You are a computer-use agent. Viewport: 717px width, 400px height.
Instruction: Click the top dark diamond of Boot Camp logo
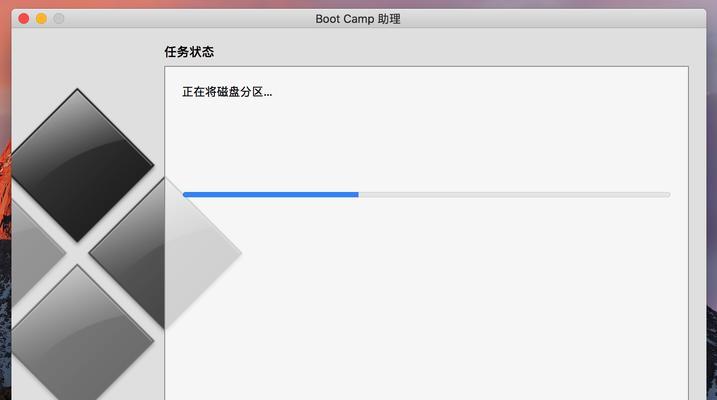pos(78,165)
